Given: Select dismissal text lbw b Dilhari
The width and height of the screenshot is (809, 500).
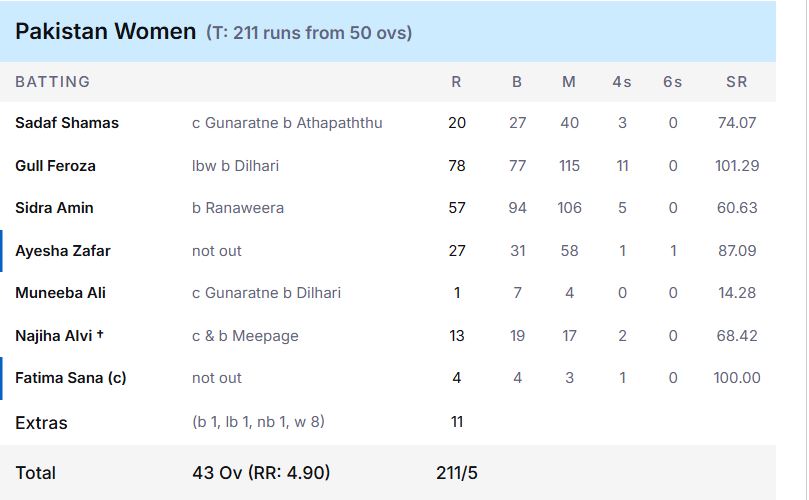Looking at the screenshot, I should tap(235, 166).
